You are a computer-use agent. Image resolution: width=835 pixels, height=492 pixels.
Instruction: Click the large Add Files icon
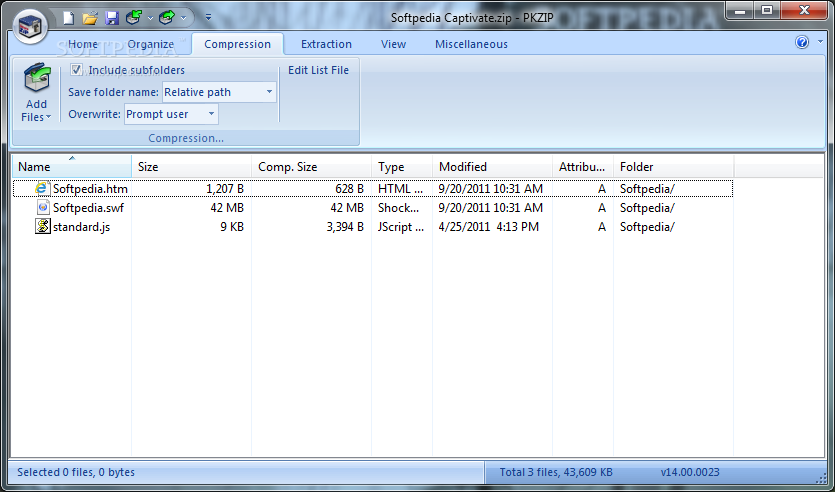coord(37,79)
